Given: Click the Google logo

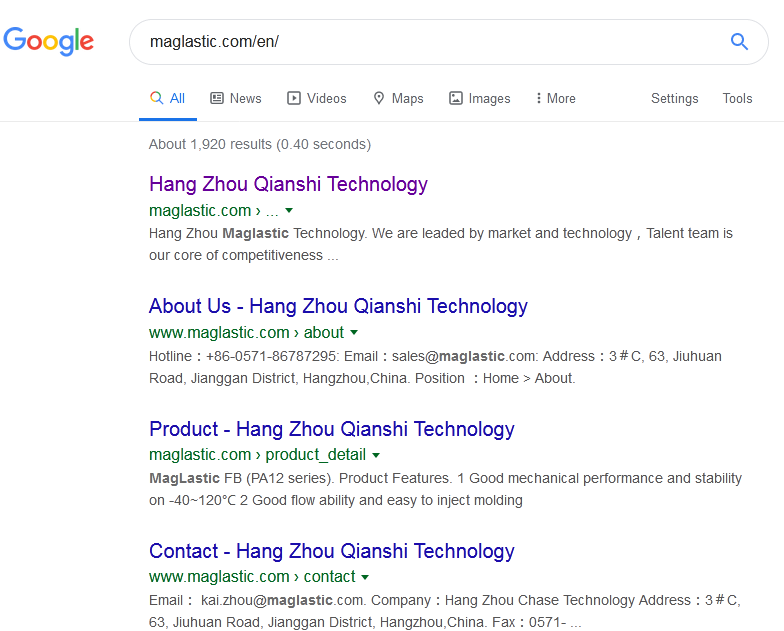Looking at the screenshot, I should (x=49, y=41).
